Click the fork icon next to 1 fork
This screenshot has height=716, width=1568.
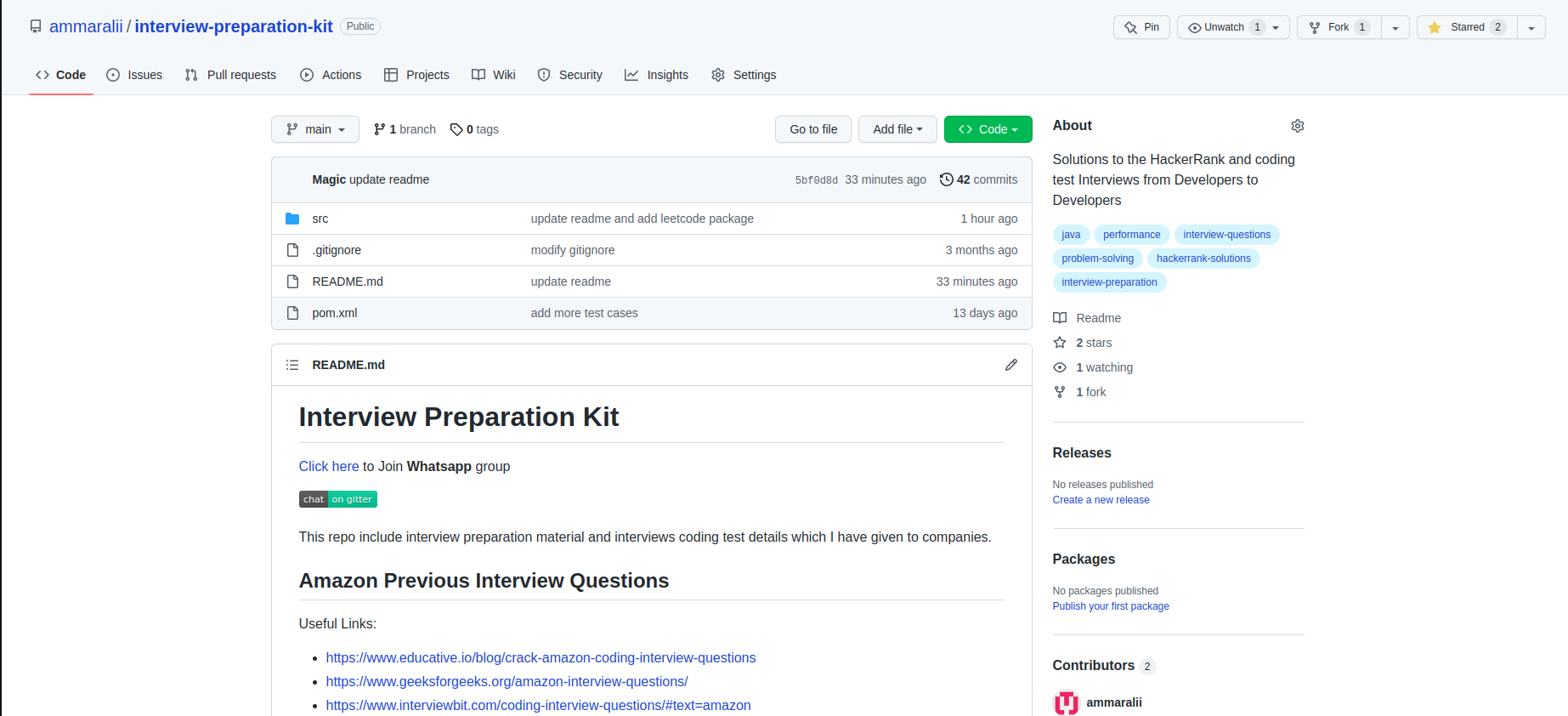[1060, 392]
